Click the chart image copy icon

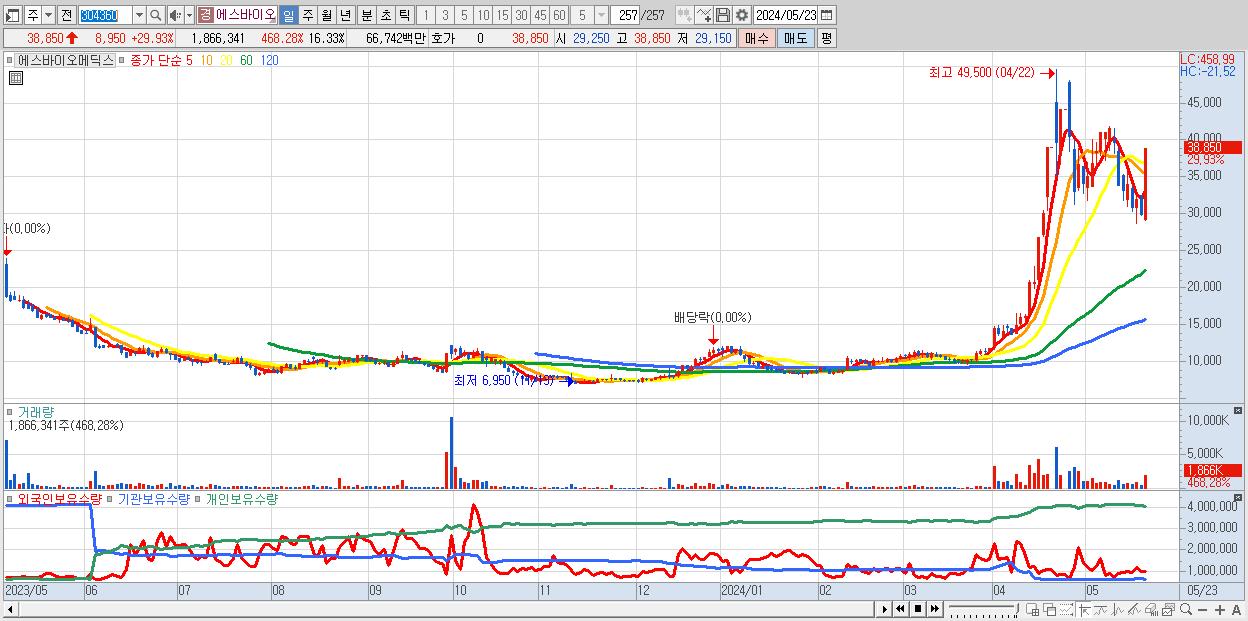tap(1168, 610)
